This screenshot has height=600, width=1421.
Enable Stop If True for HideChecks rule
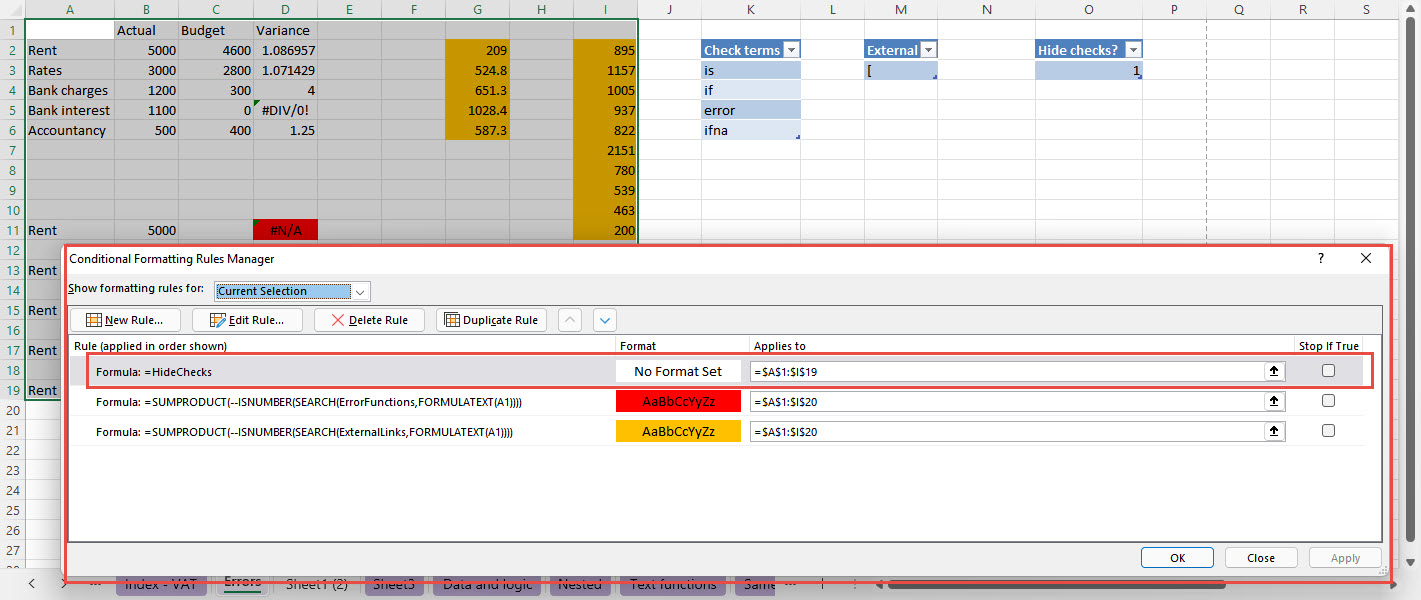tap(1328, 371)
